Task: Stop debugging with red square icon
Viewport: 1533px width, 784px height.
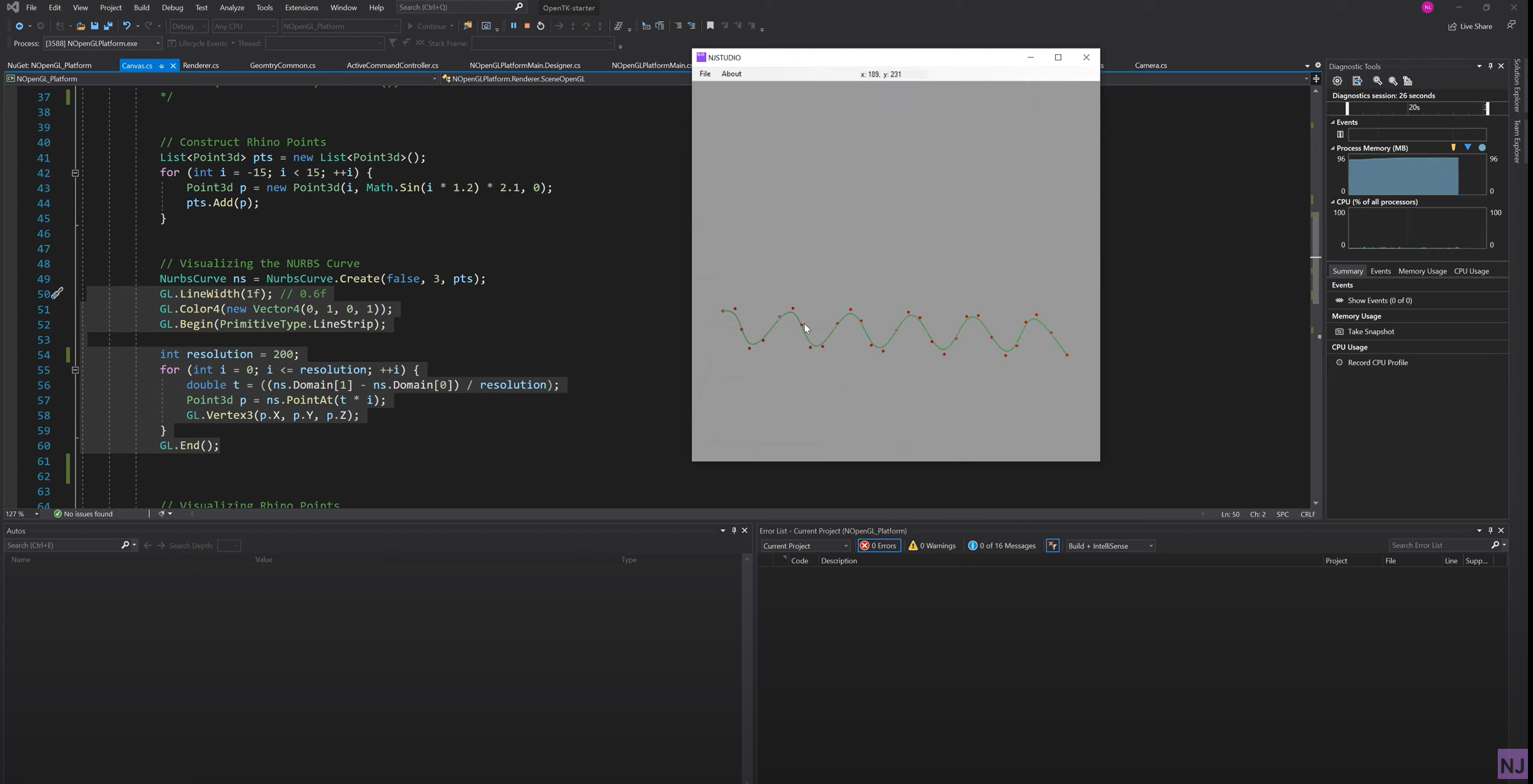Action: tap(527, 26)
